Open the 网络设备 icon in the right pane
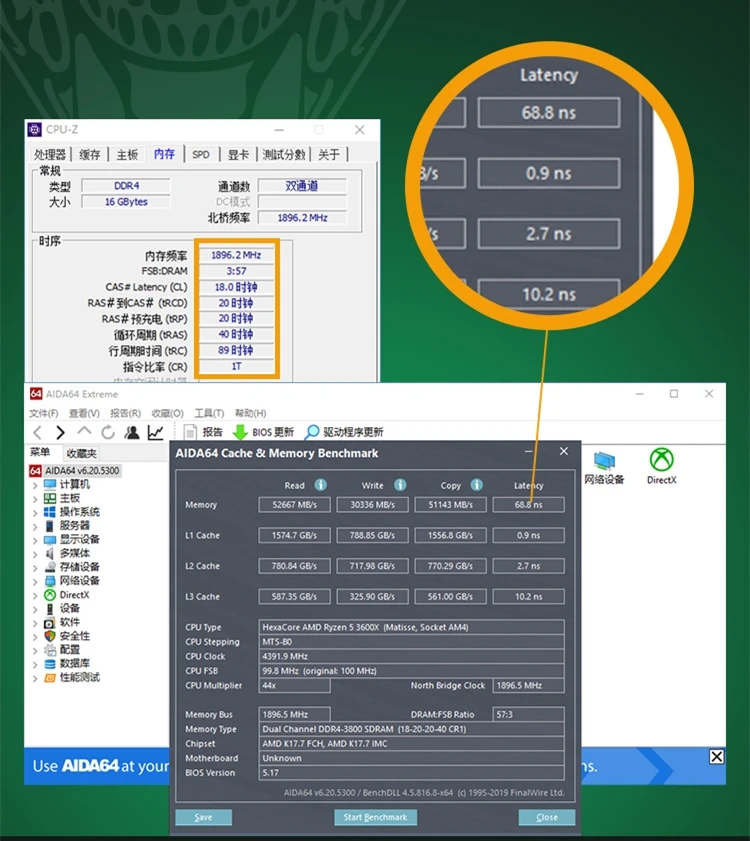Viewport: 750px width, 841px height. coord(604,468)
